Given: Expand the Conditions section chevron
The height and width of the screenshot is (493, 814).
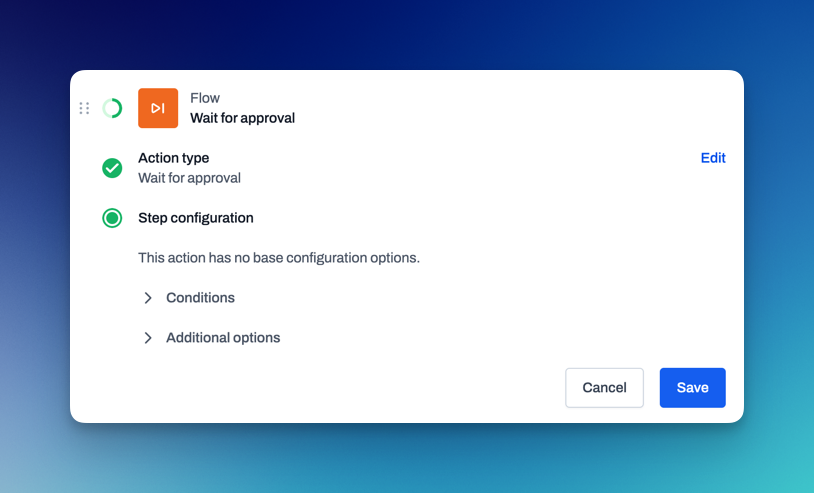Looking at the screenshot, I should tap(148, 298).
